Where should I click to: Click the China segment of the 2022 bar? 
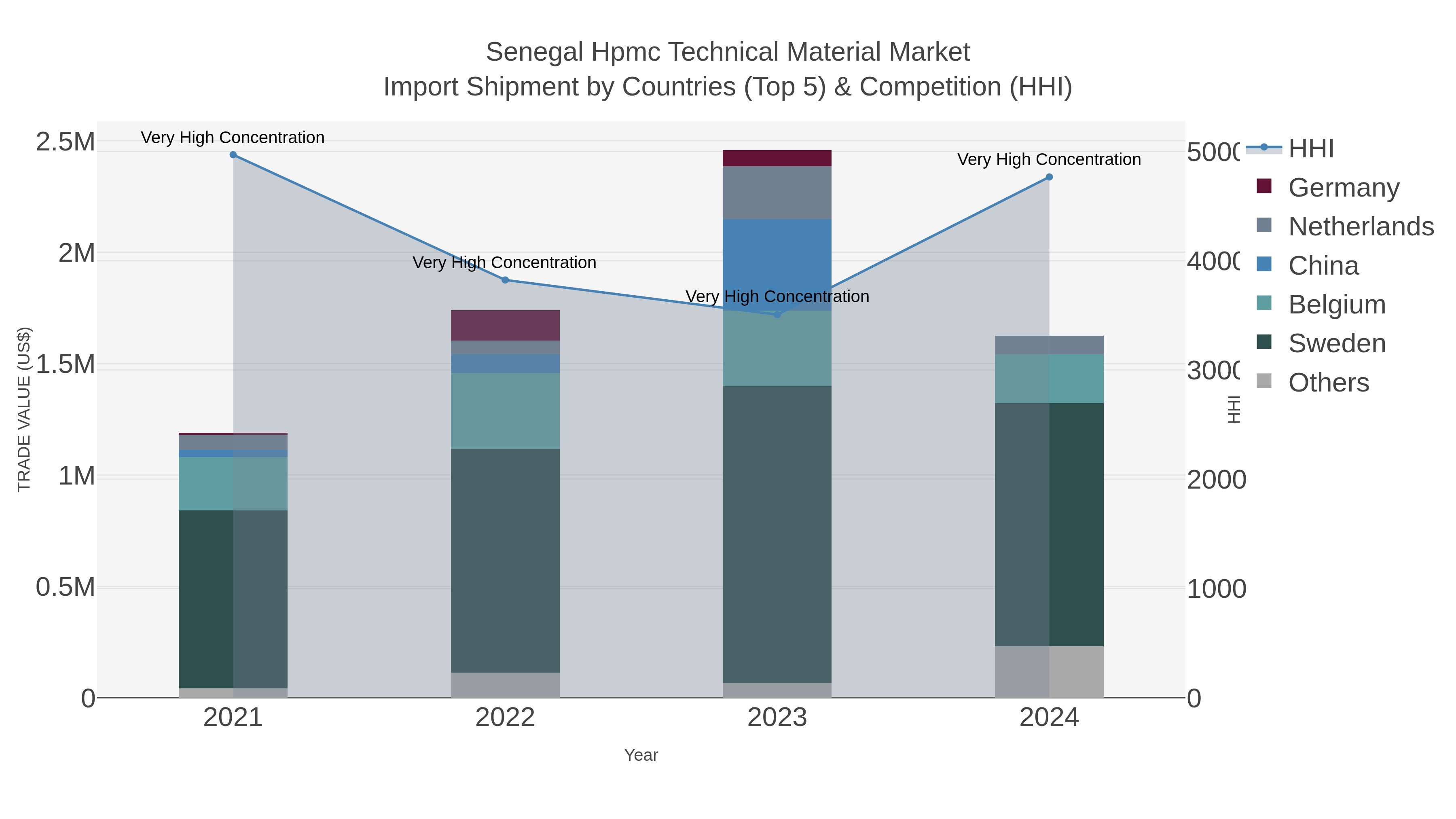click(505, 364)
